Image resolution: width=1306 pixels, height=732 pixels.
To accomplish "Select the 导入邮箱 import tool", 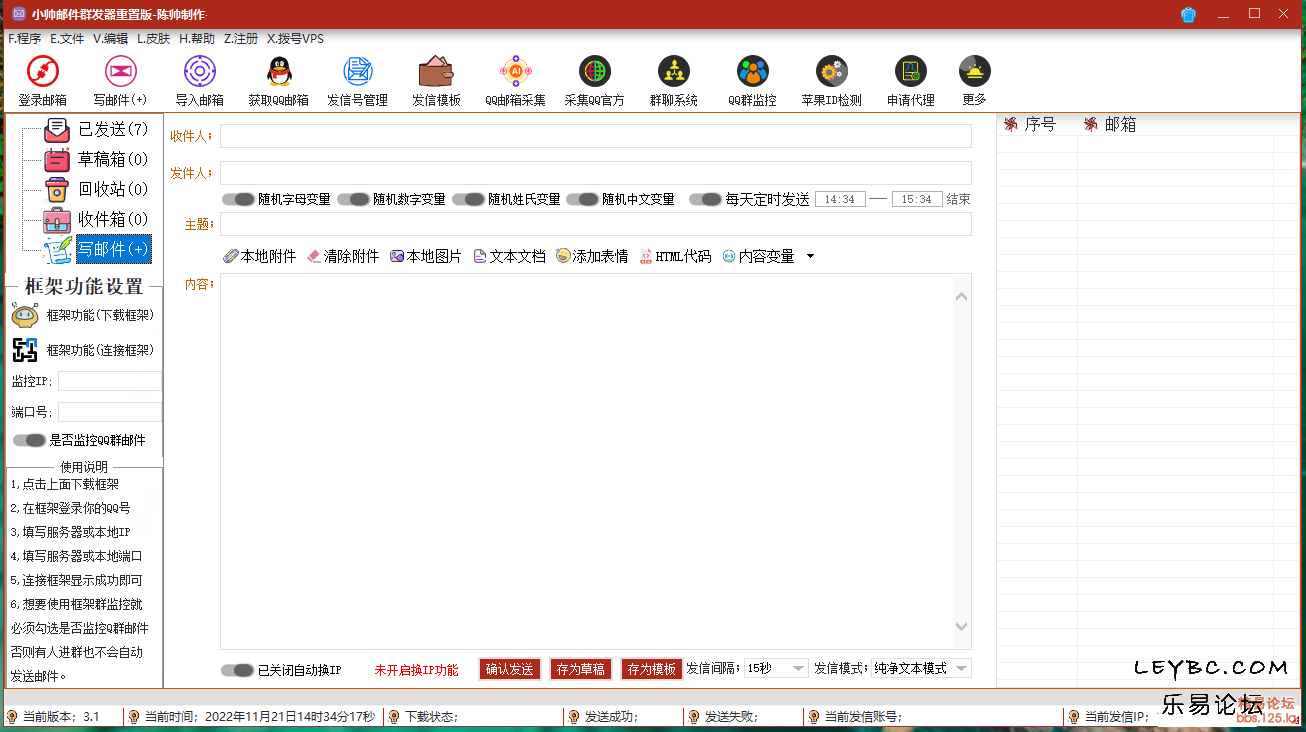I will click(199, 79).
